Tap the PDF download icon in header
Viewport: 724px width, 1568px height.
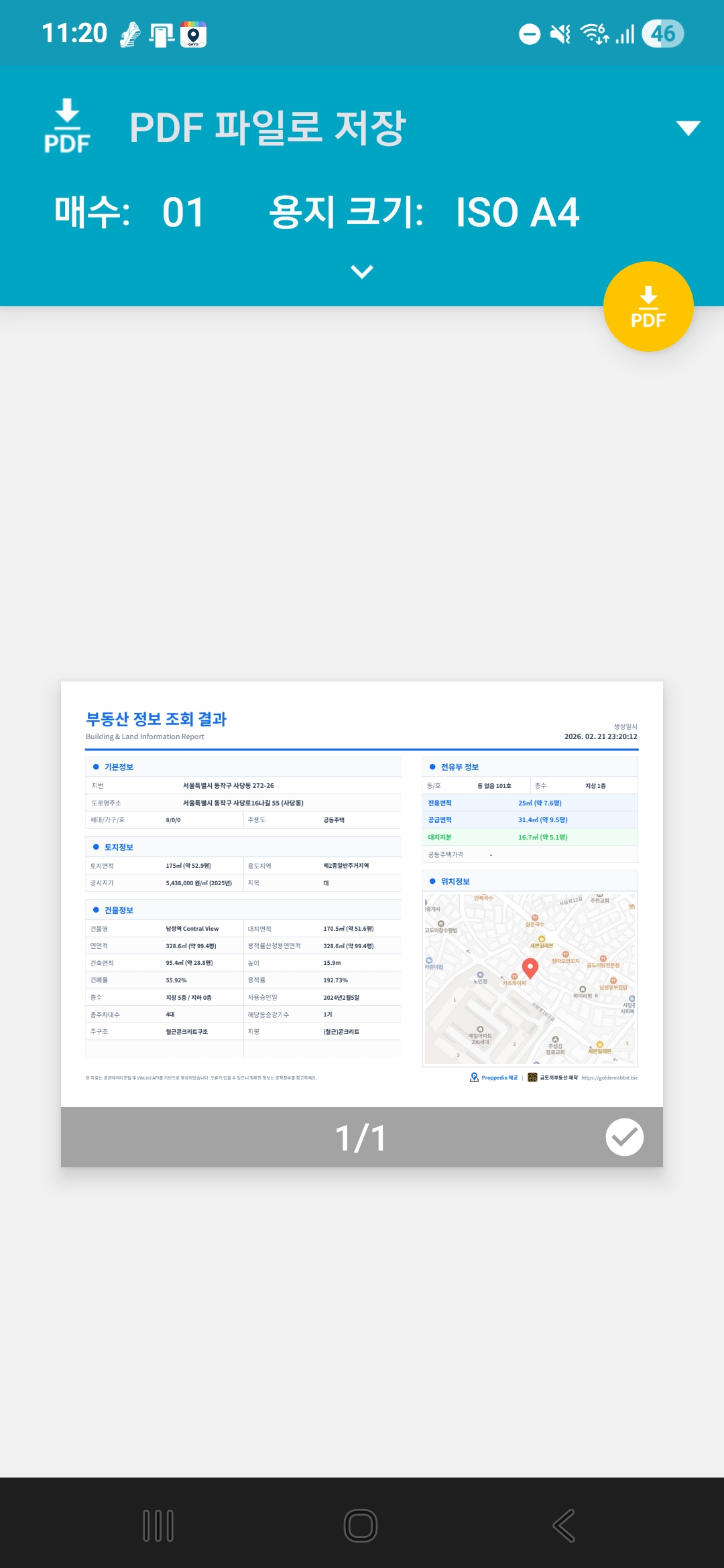[x=67, y=126]
